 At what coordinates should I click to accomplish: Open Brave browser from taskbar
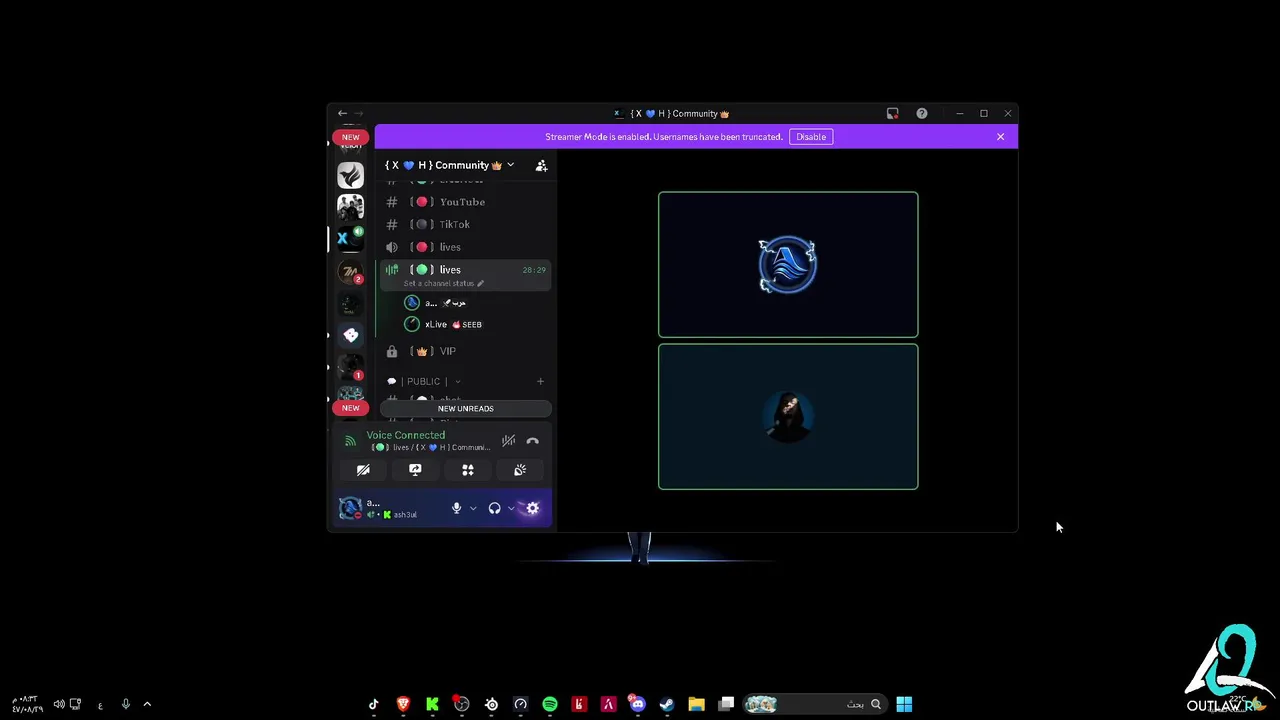pyautogui.click(x=403, y=704)
